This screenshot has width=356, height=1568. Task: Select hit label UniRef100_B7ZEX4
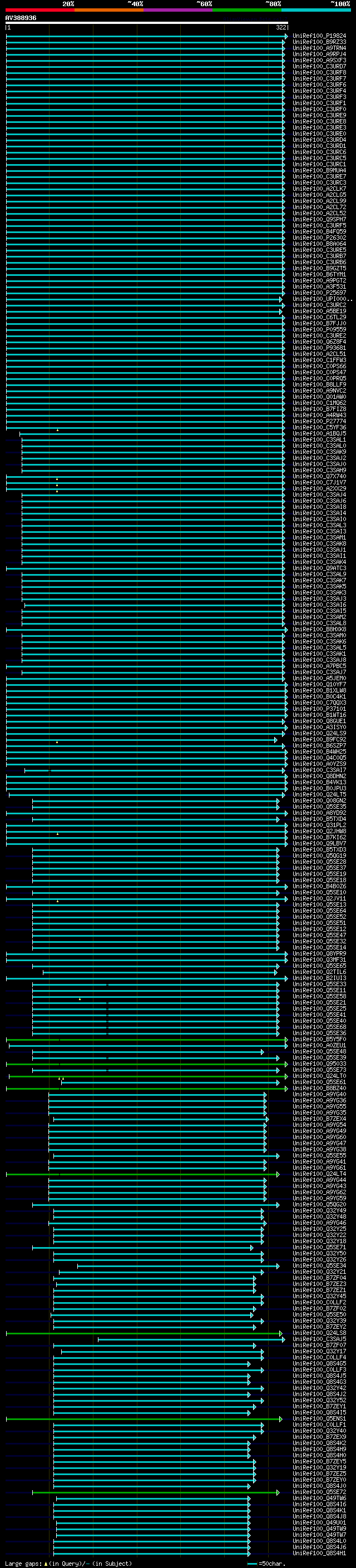tap(319, 1119)
